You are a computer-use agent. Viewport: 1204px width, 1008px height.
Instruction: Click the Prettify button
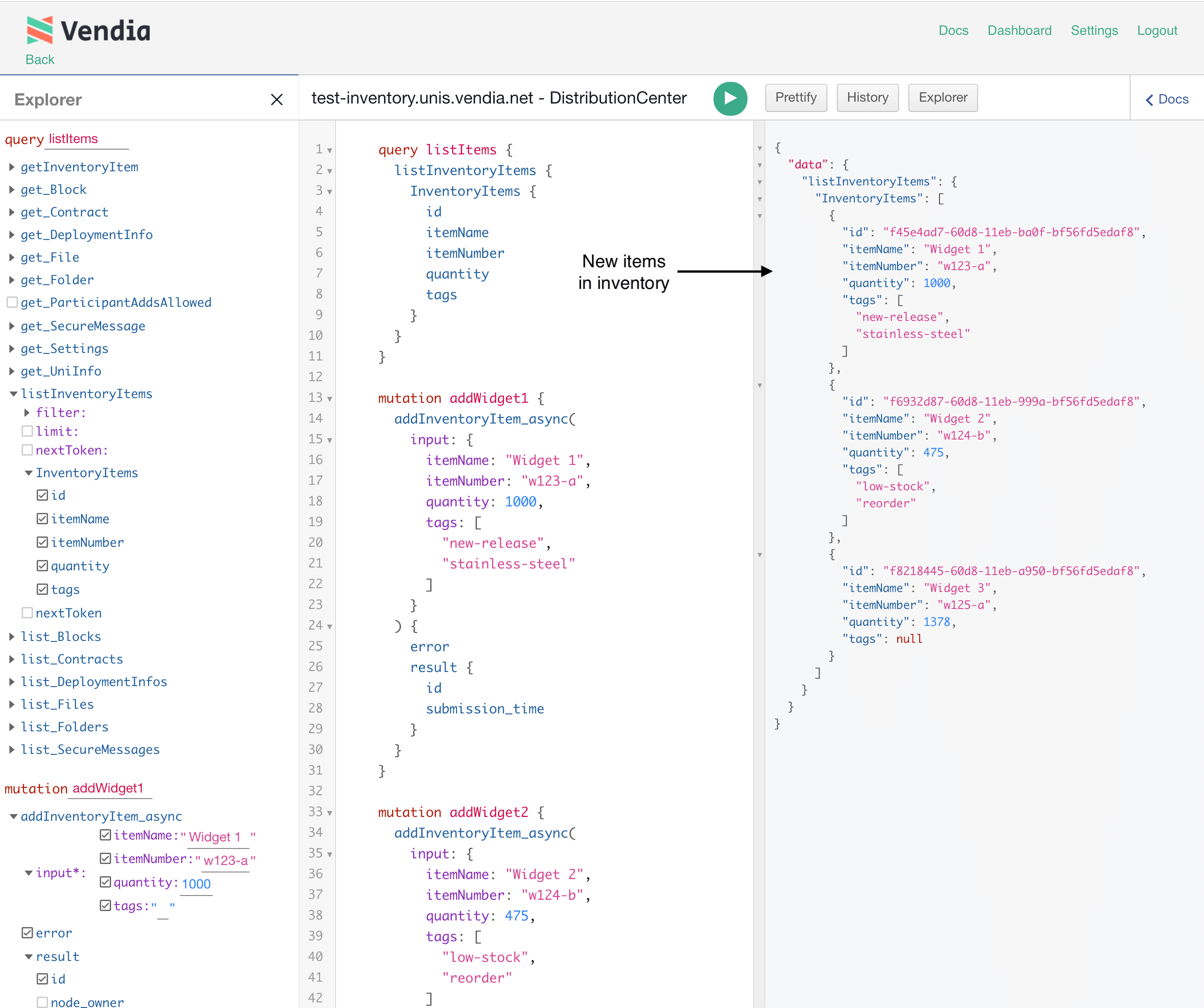pyautogui.click(x=796, y=97)
